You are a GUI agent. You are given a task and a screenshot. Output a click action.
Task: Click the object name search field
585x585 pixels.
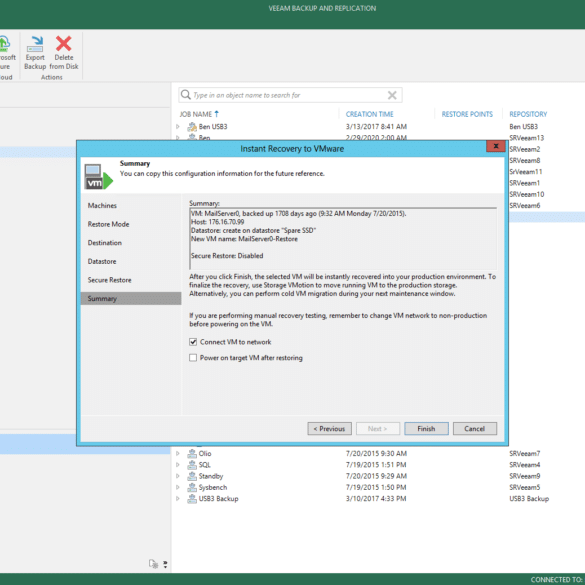click(289, 95)
